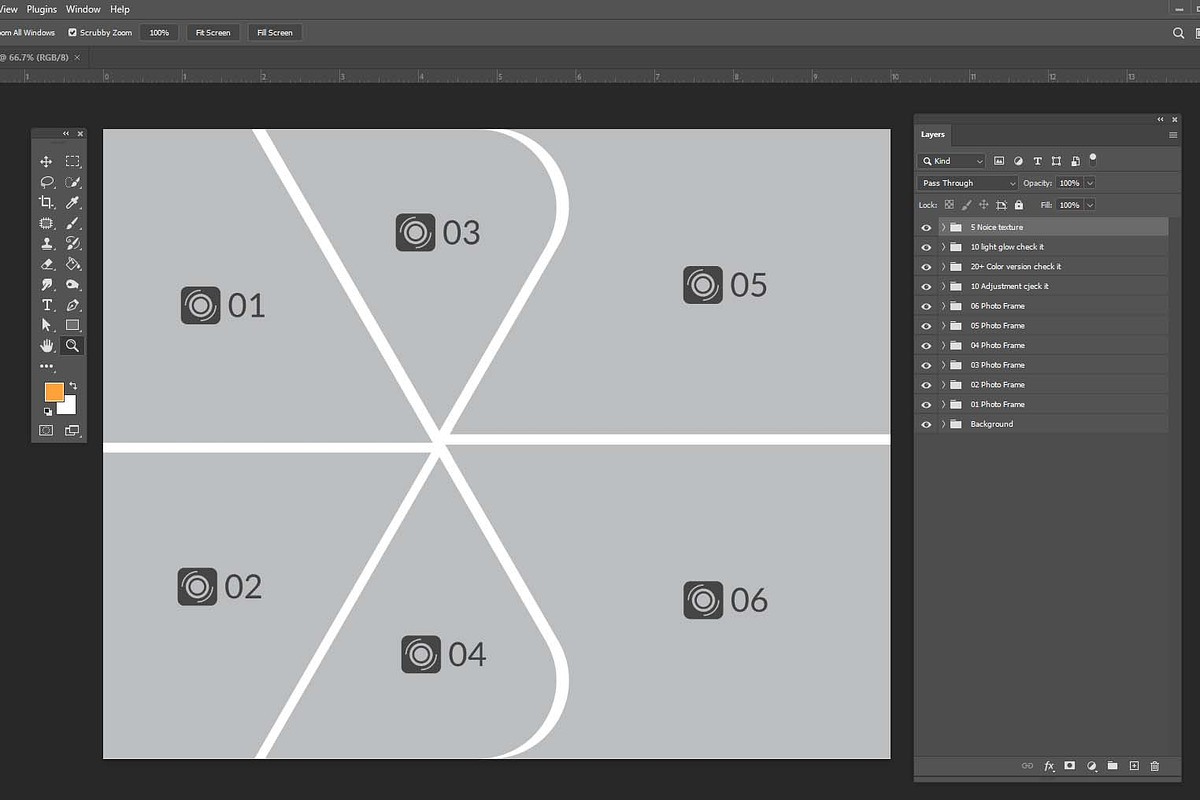Open the Pass Through blend mode dropdown
This screenshot has height=800, width=1200.
coord(967,183)
